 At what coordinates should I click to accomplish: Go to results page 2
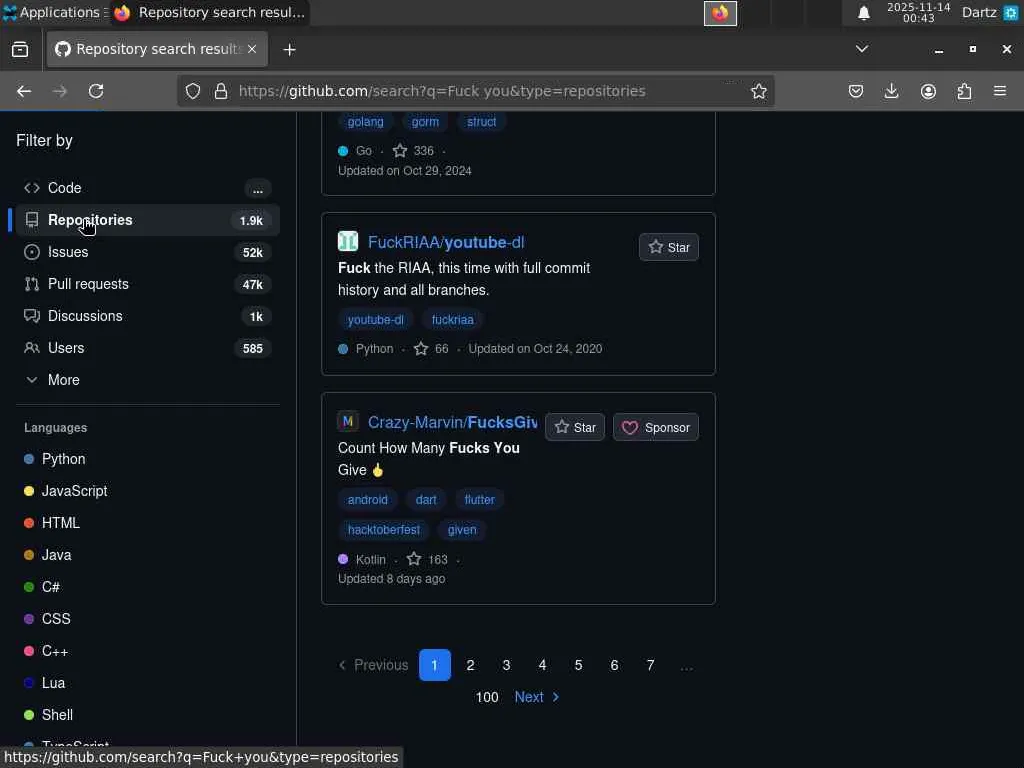click(470, 665)
